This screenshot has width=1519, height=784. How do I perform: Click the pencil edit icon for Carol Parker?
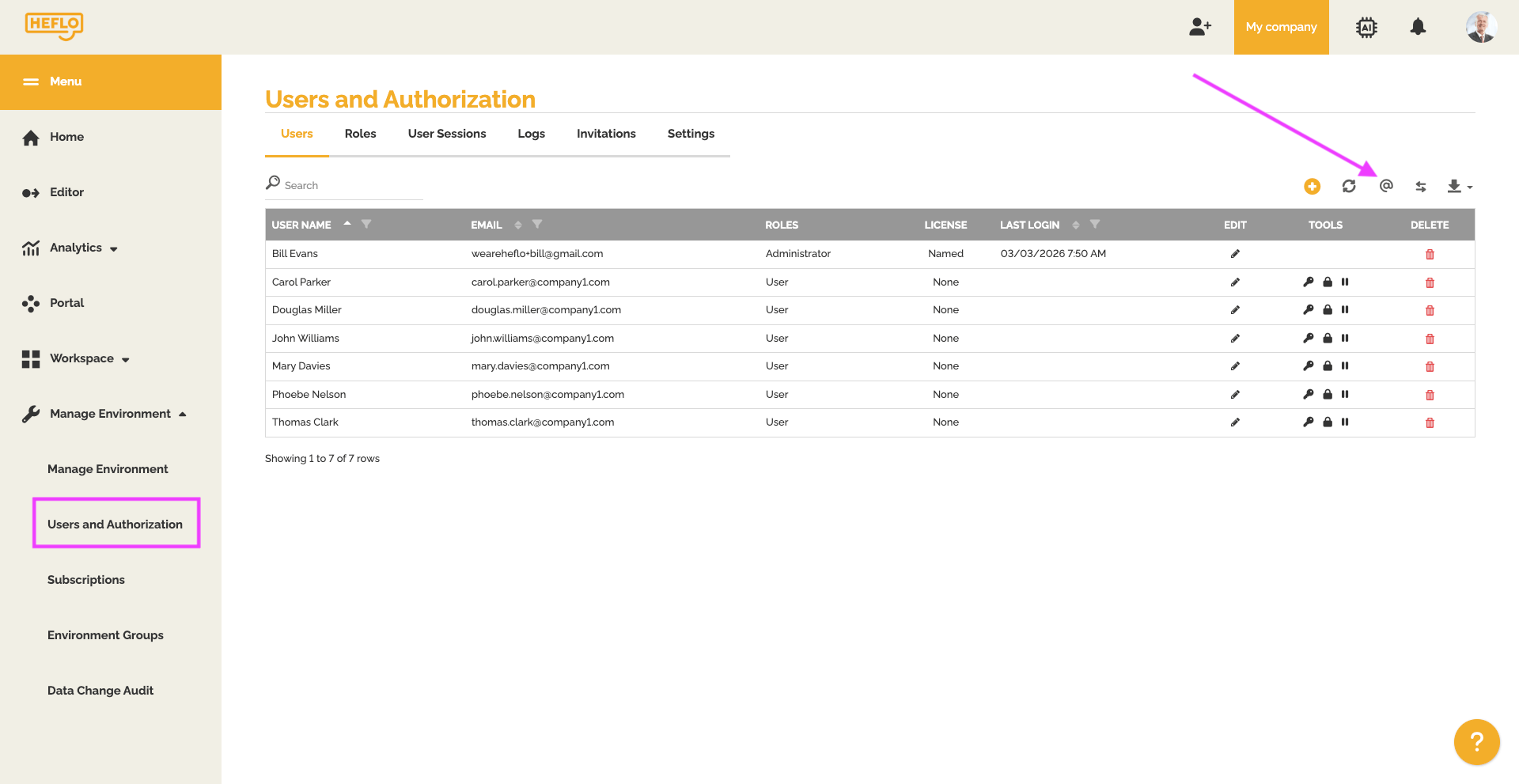1235,282
